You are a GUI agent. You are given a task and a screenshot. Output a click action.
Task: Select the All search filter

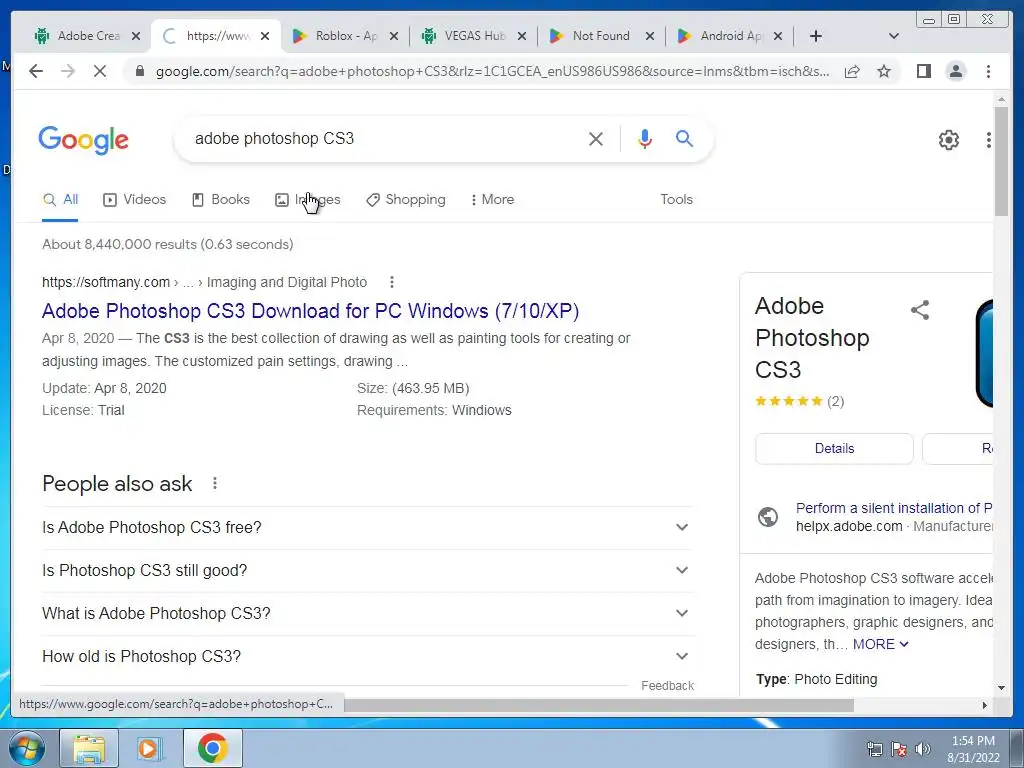click(x=60, y=200)
